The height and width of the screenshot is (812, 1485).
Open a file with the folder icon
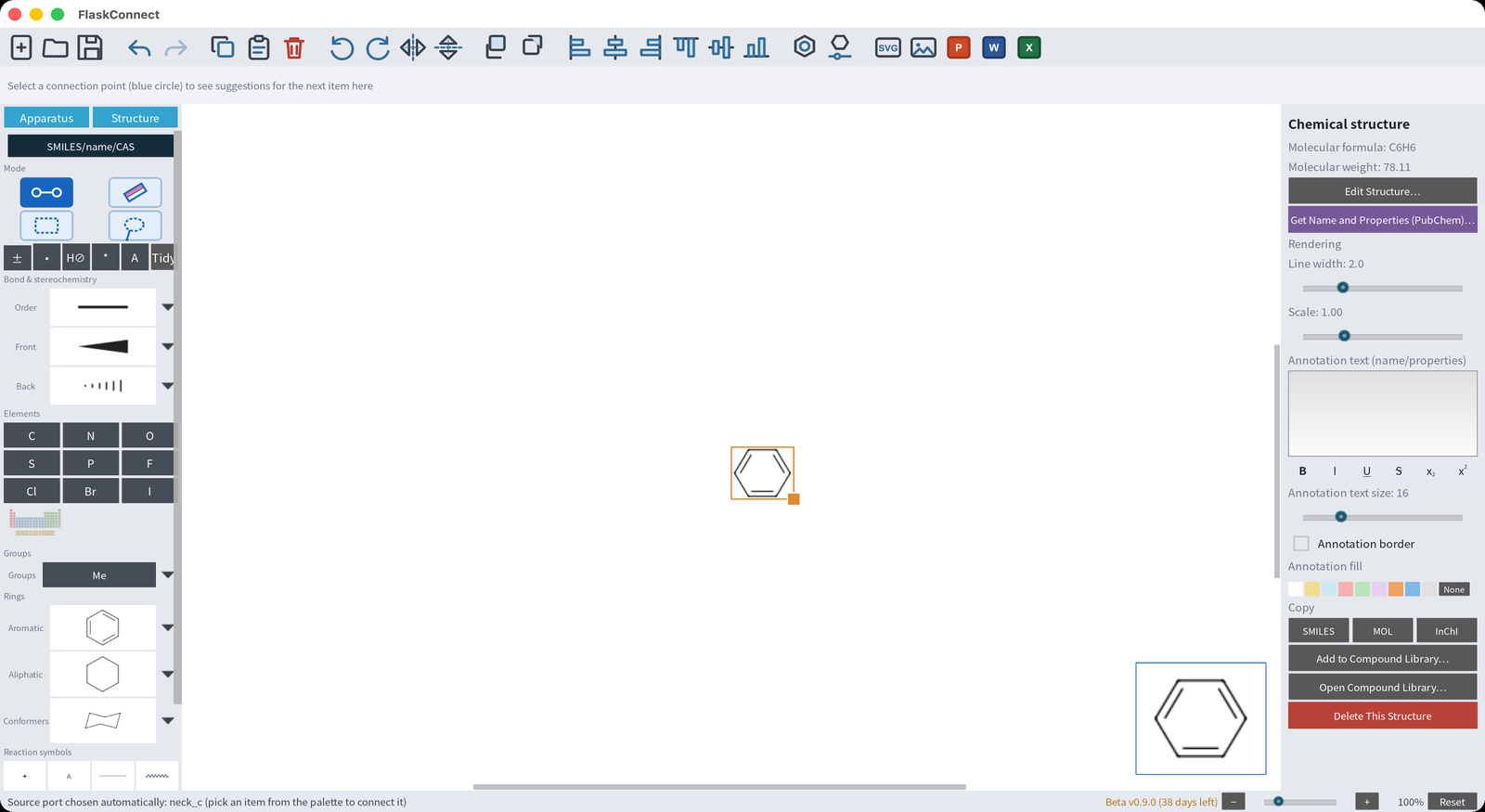click(56, 47)
